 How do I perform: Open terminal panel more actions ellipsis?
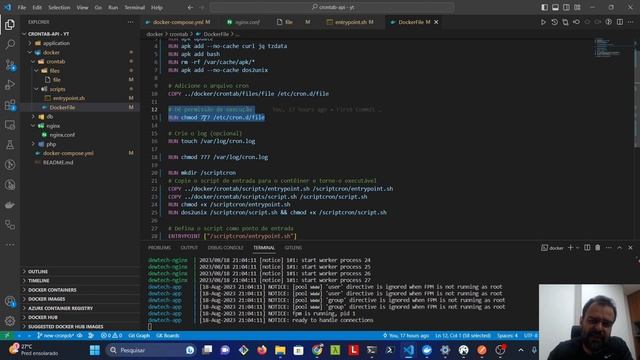coord(609,247)
